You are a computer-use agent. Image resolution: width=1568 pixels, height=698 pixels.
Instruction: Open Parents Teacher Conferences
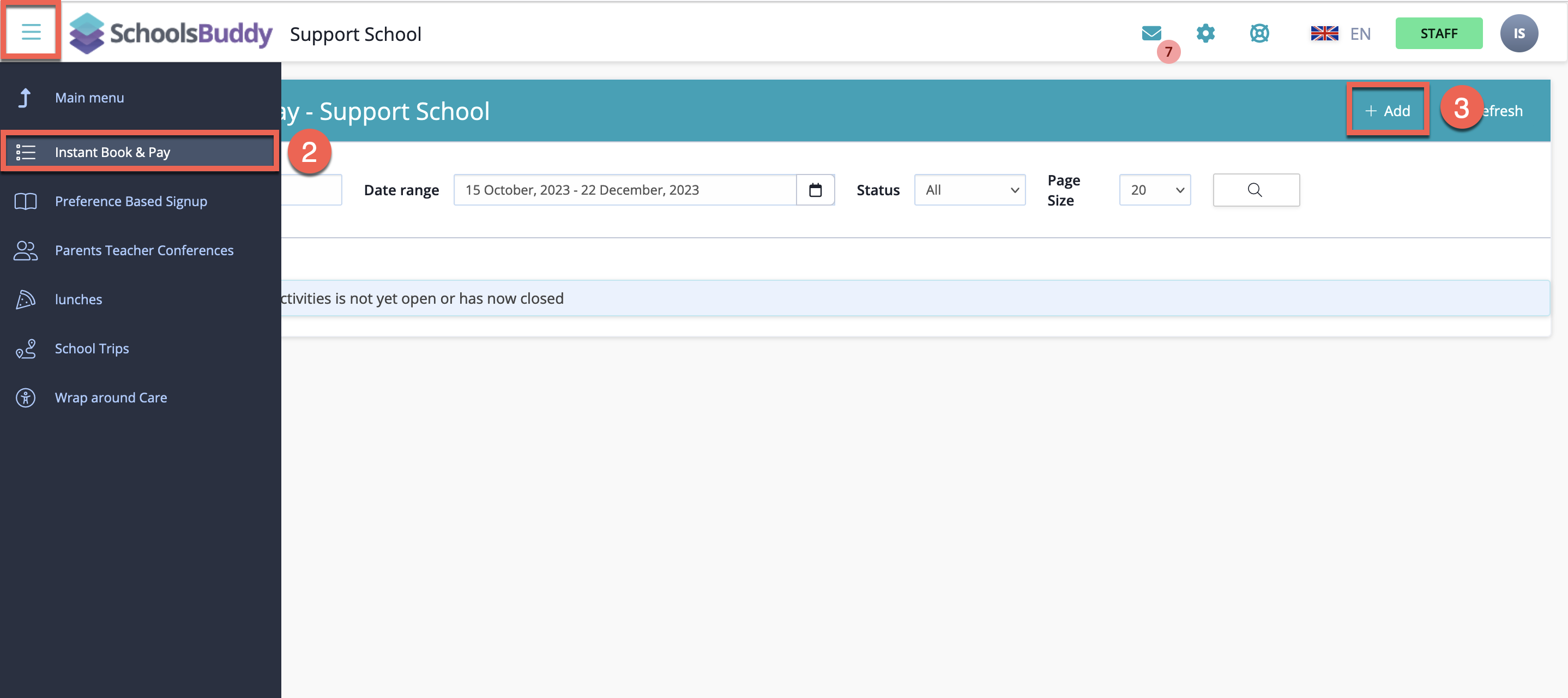coord(144,250)
